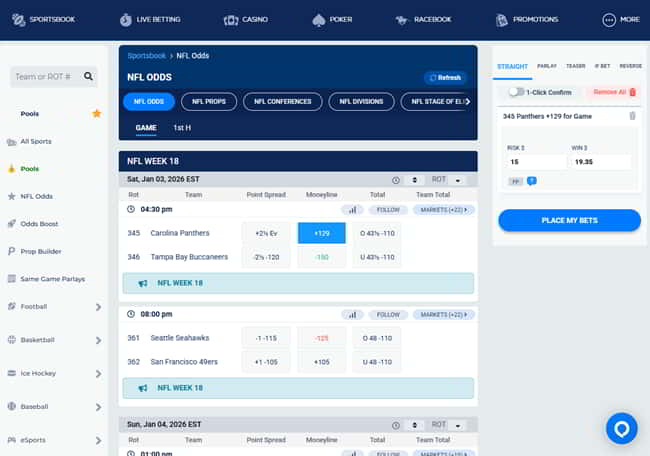
Task: Click the clock icon in Sat Jan 03 header
Action: point(396,180)
